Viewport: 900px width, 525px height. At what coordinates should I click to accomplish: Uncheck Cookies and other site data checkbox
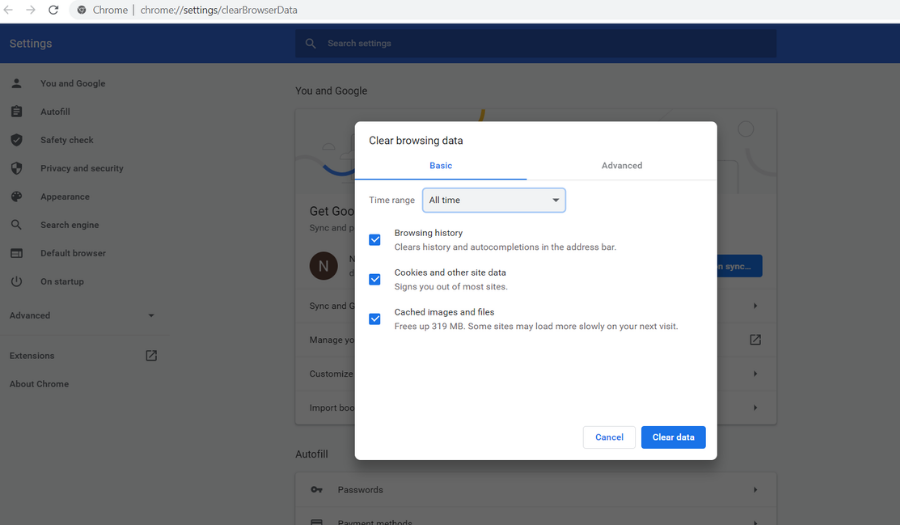click(x=375, y=279)
